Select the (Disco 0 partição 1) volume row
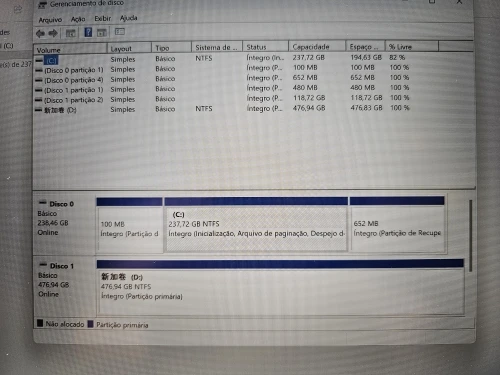The height and width of the screenshot is (375, 500). (222, 69)
